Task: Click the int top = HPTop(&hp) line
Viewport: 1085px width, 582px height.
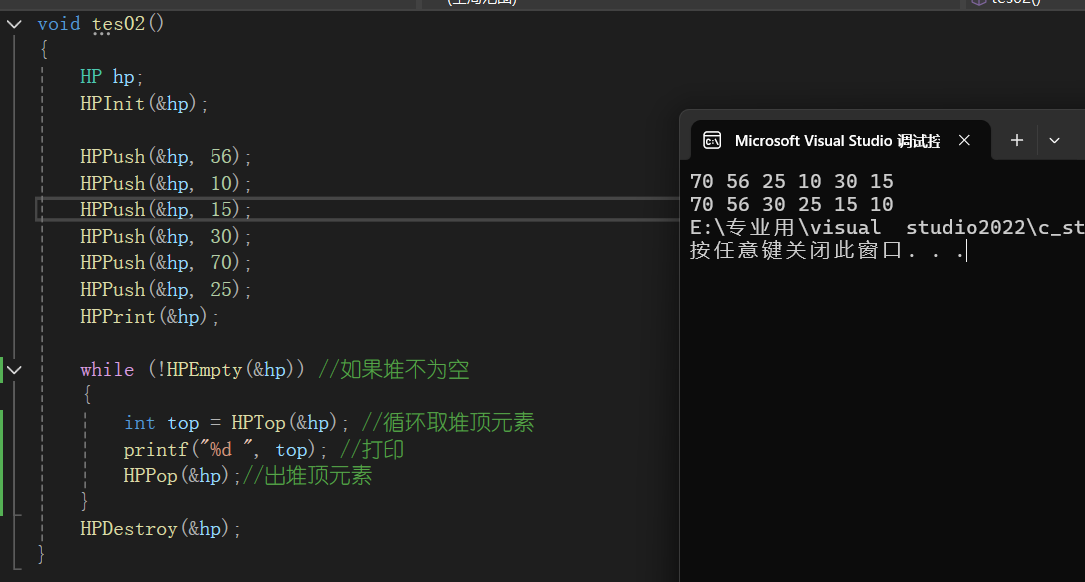Action: 236,423
